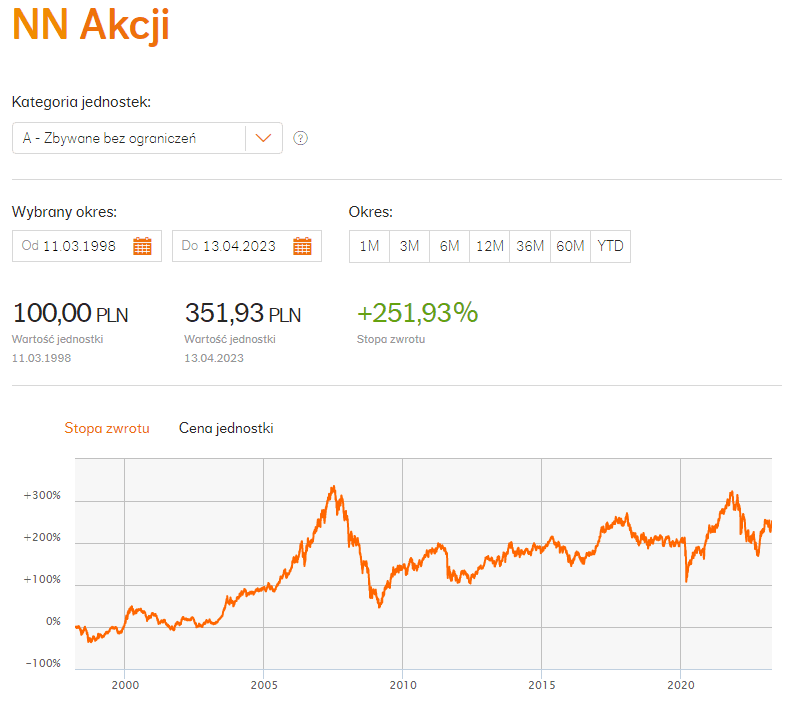The image size is (791, 701).
Task: Click the NN Akcji page heading
Action: click(x=91, y=26)
